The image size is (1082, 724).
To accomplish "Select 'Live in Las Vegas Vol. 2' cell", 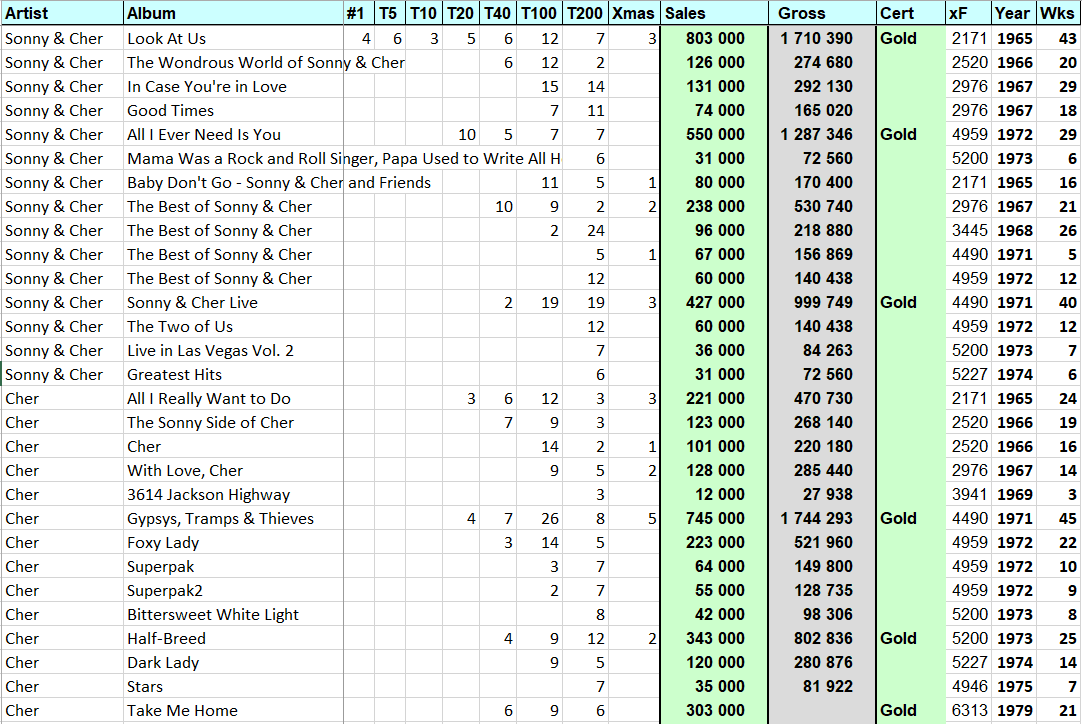I will point(233,351).
